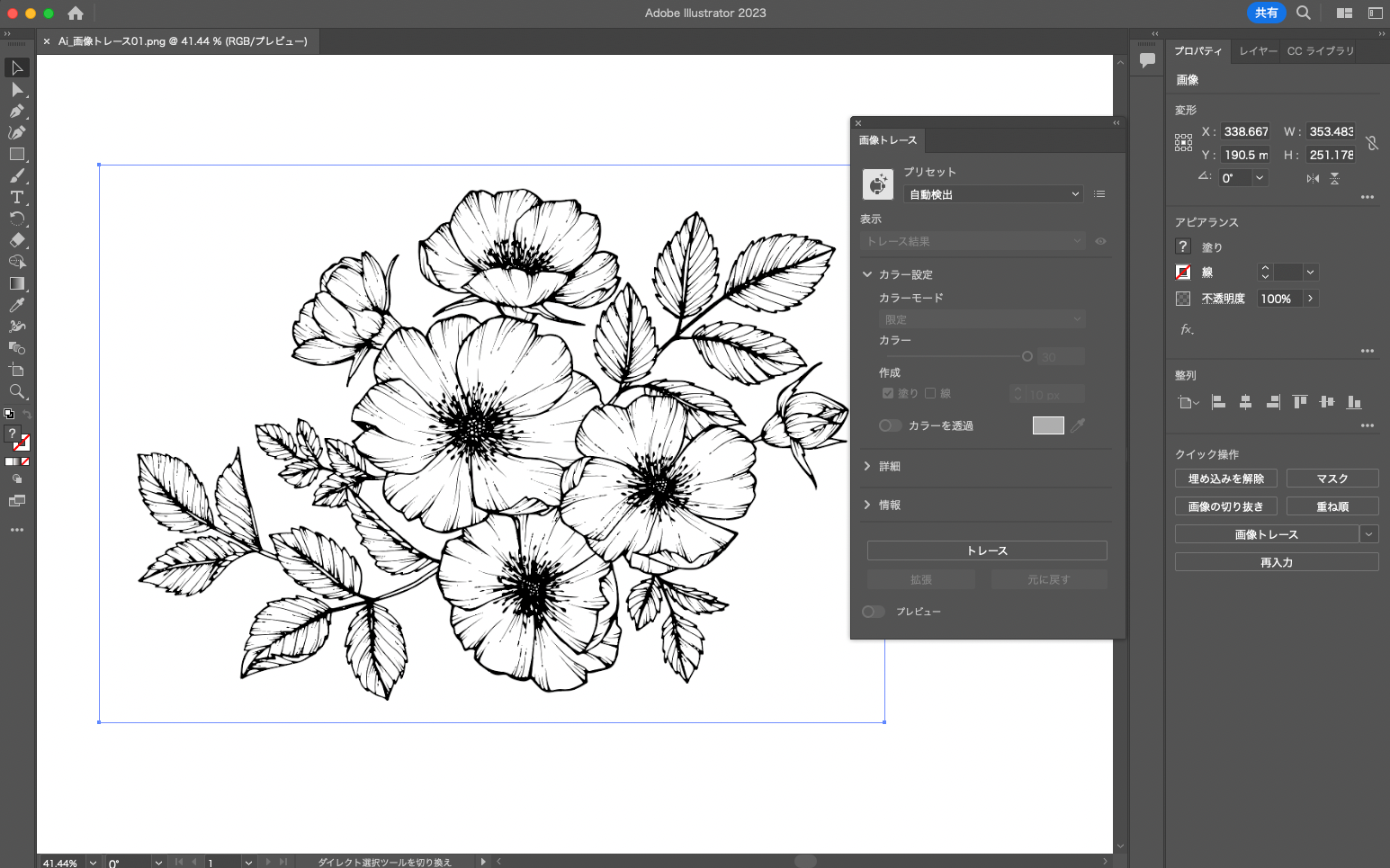This screenshot has height=868, width=1390.
Task: Click the search icon in title bar
Action: pyautogui.click(x=1304, y=13)
